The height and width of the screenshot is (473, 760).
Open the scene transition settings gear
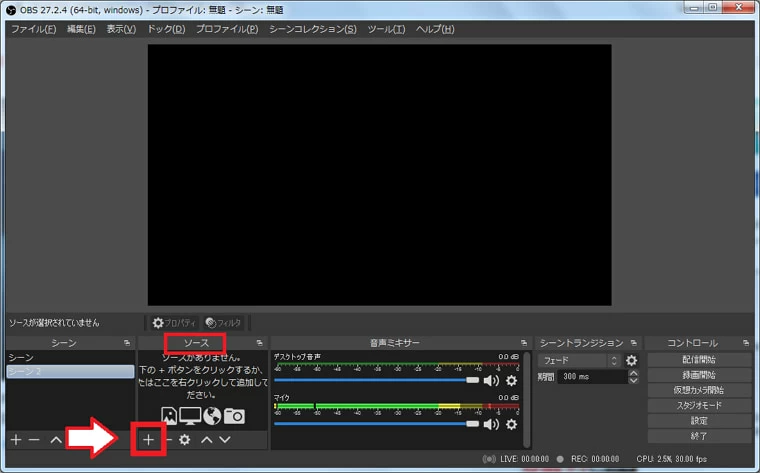tap(631, 360)
